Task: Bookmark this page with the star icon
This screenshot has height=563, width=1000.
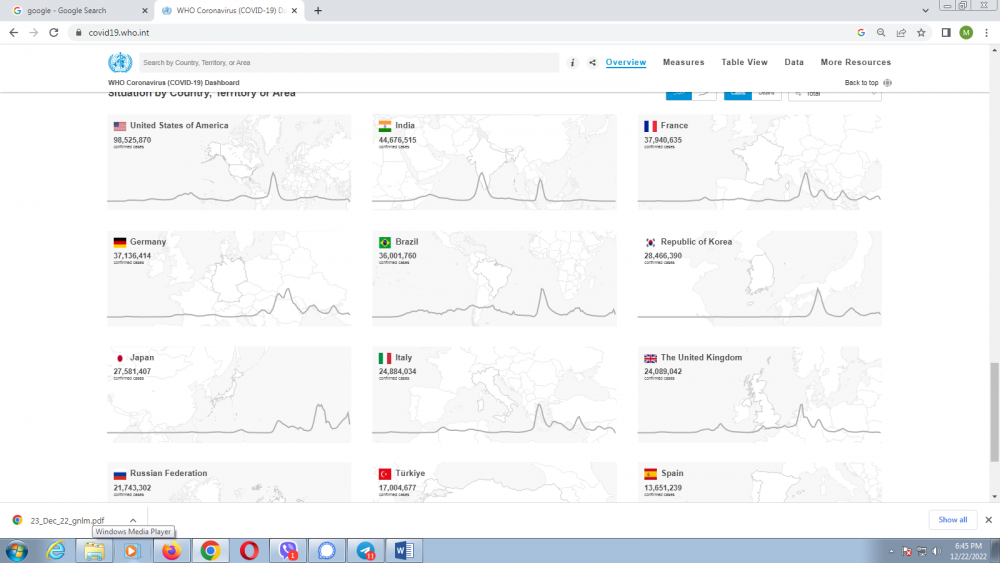Action: click(921, 32)
